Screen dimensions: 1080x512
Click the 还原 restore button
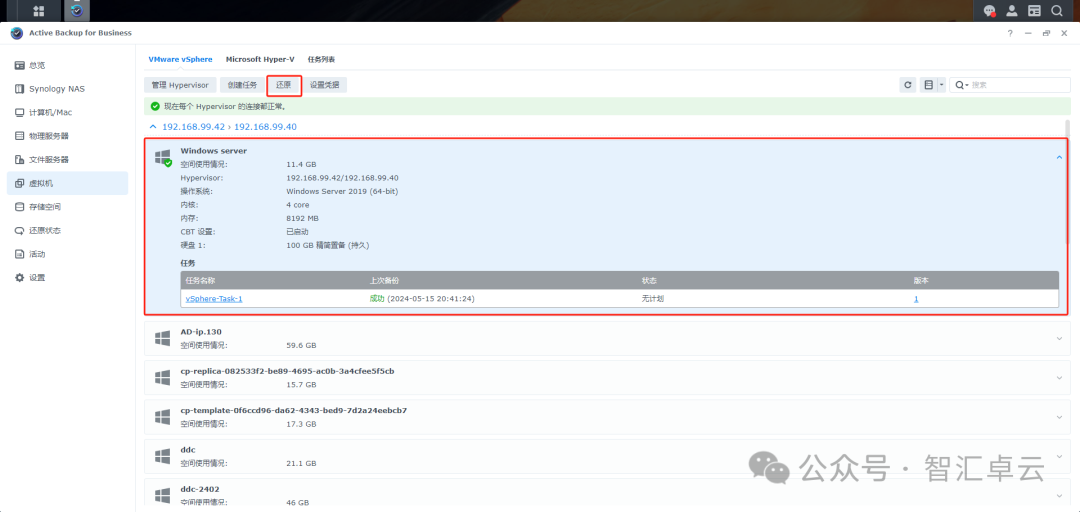284,85
